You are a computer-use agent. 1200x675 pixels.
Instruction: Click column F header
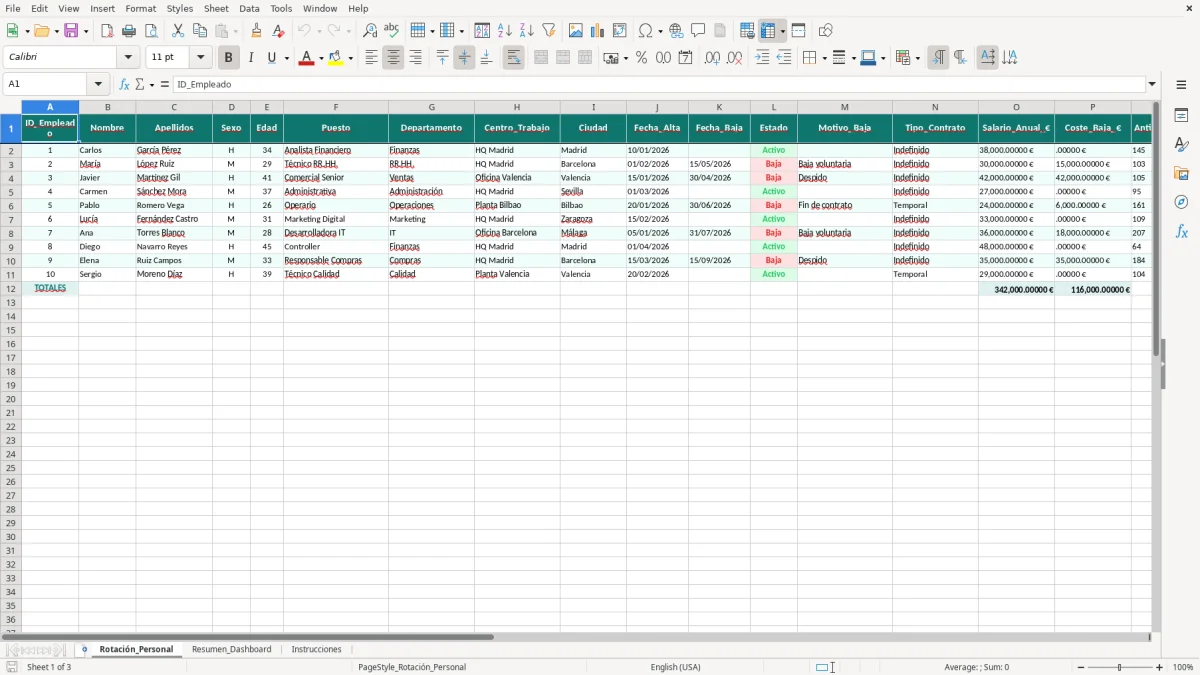(336, 107)
